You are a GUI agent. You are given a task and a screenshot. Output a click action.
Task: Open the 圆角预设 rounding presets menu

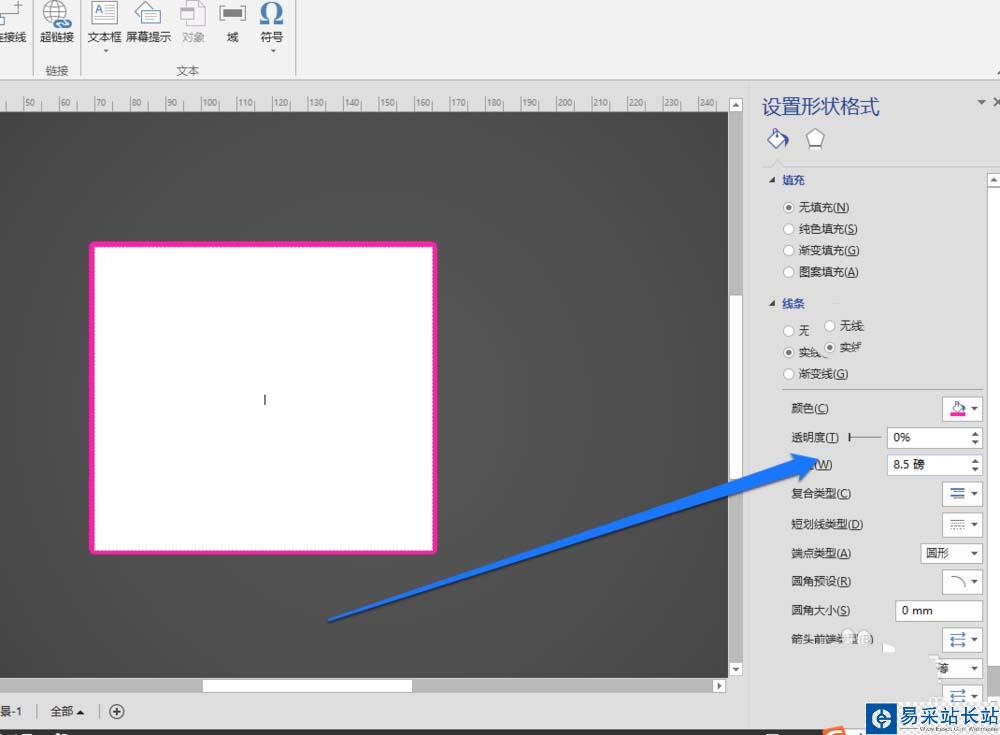962,581
